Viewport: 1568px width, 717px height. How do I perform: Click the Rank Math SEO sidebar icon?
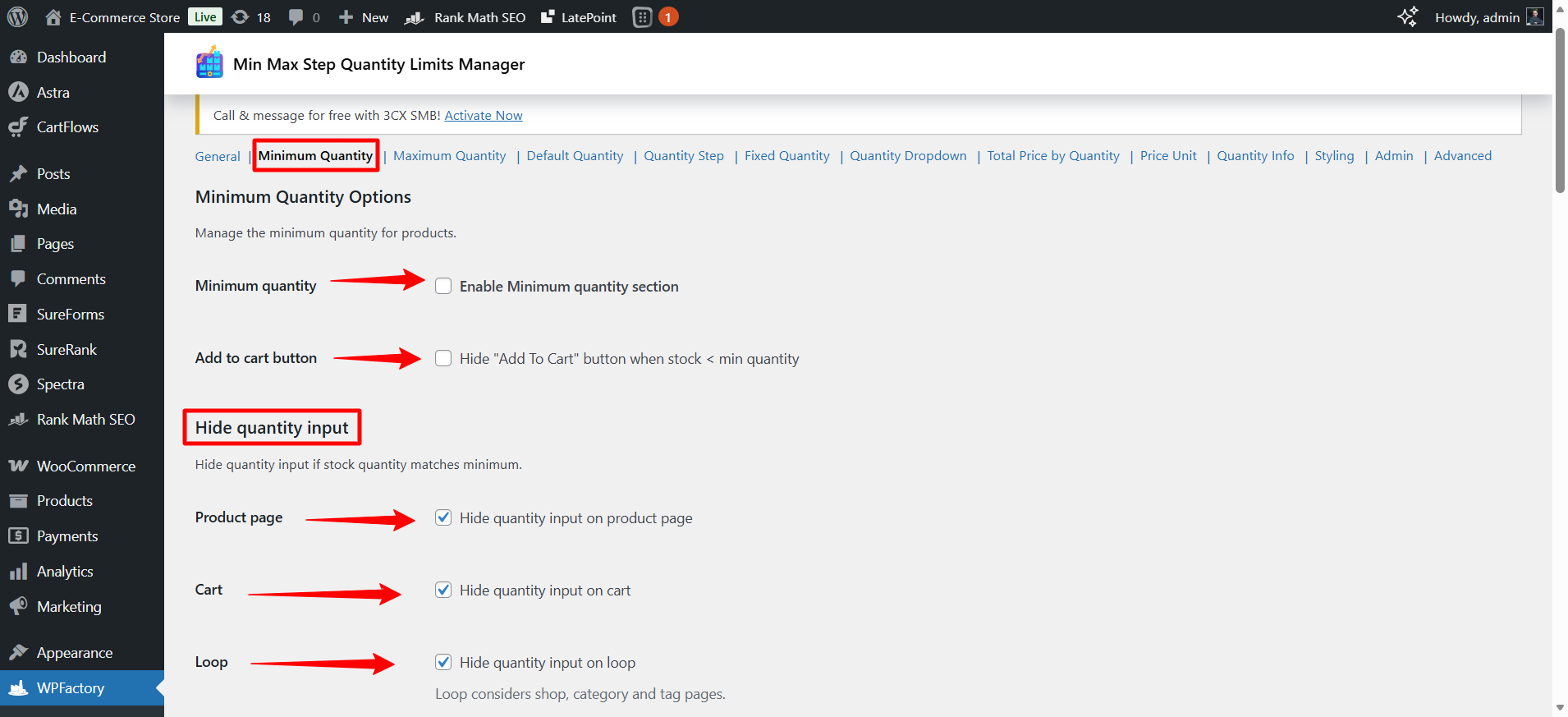pos(18,419)
